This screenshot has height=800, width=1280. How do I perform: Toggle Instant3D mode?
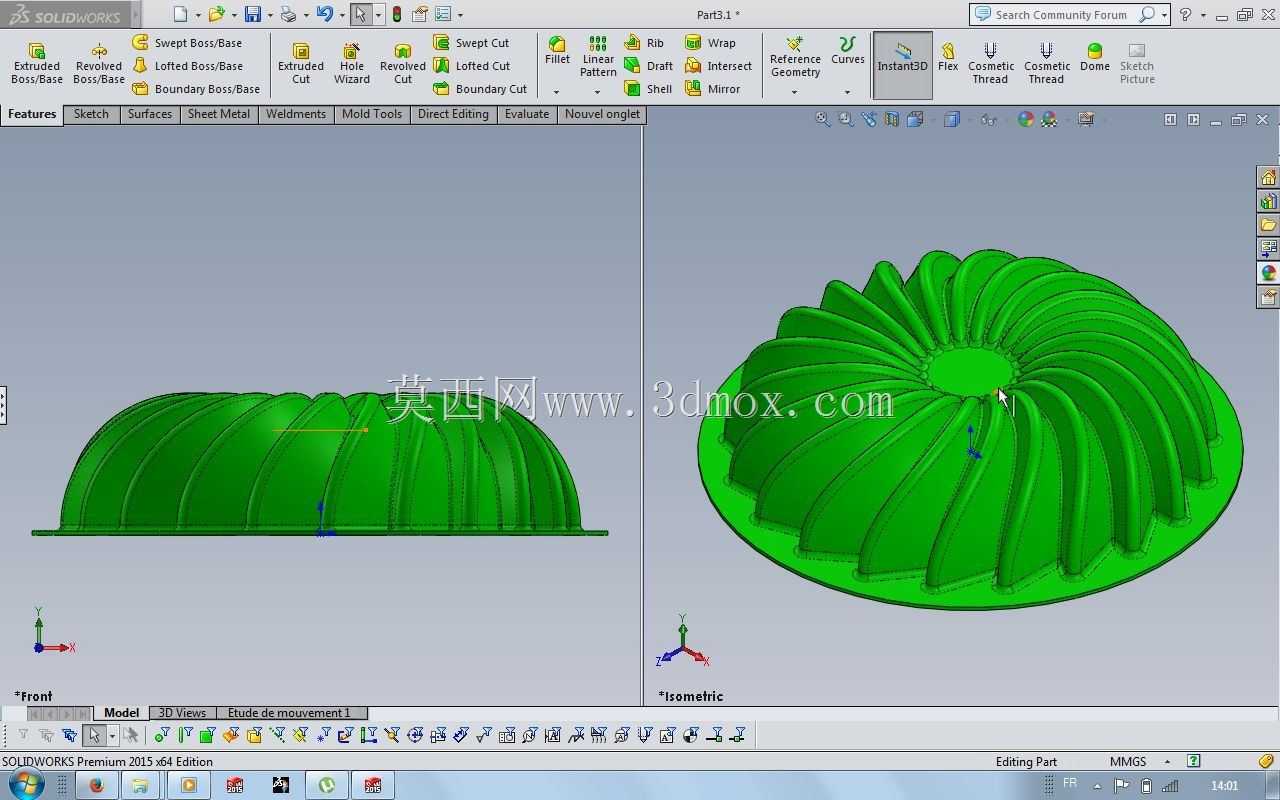point(903,65)
